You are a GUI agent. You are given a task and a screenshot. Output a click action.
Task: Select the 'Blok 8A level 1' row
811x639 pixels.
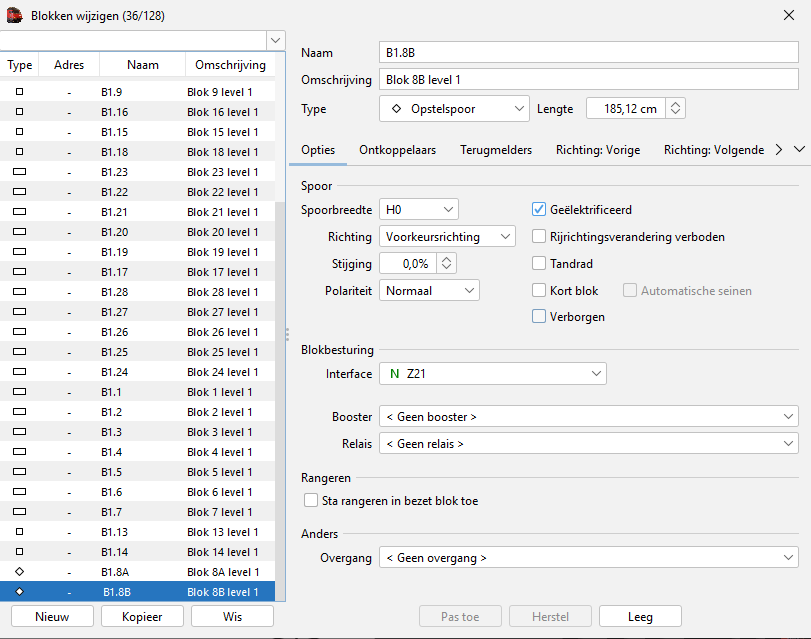pos(138,572)
